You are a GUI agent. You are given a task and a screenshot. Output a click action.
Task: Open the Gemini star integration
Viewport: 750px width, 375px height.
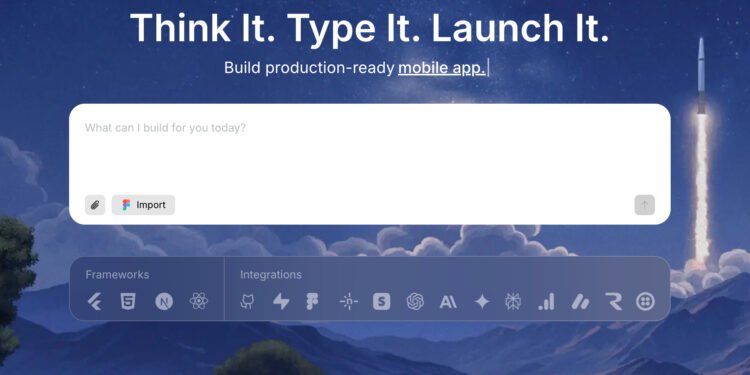point(482,301)
